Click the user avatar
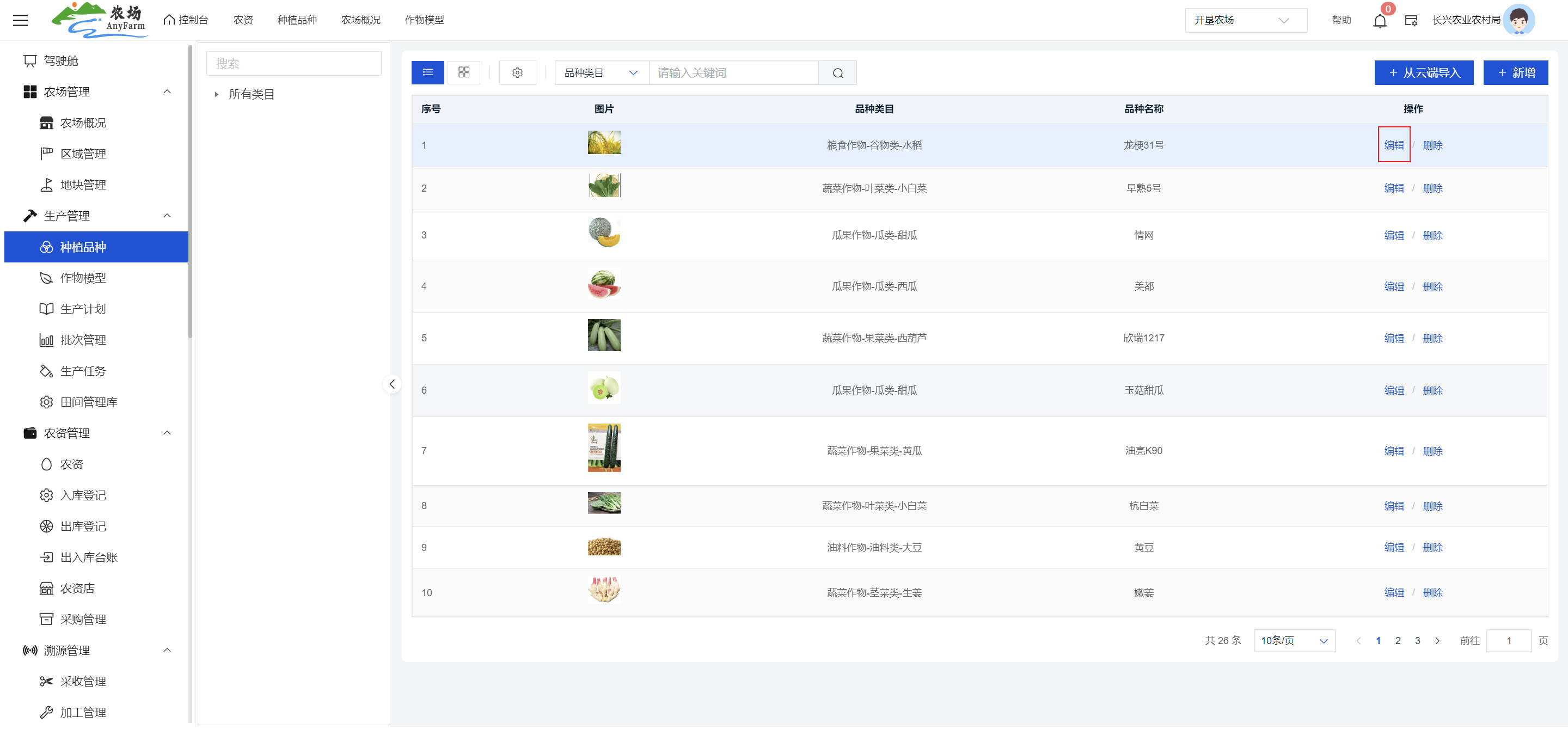This screenshot has height=735, width=1568. [x=1518, y=20]
